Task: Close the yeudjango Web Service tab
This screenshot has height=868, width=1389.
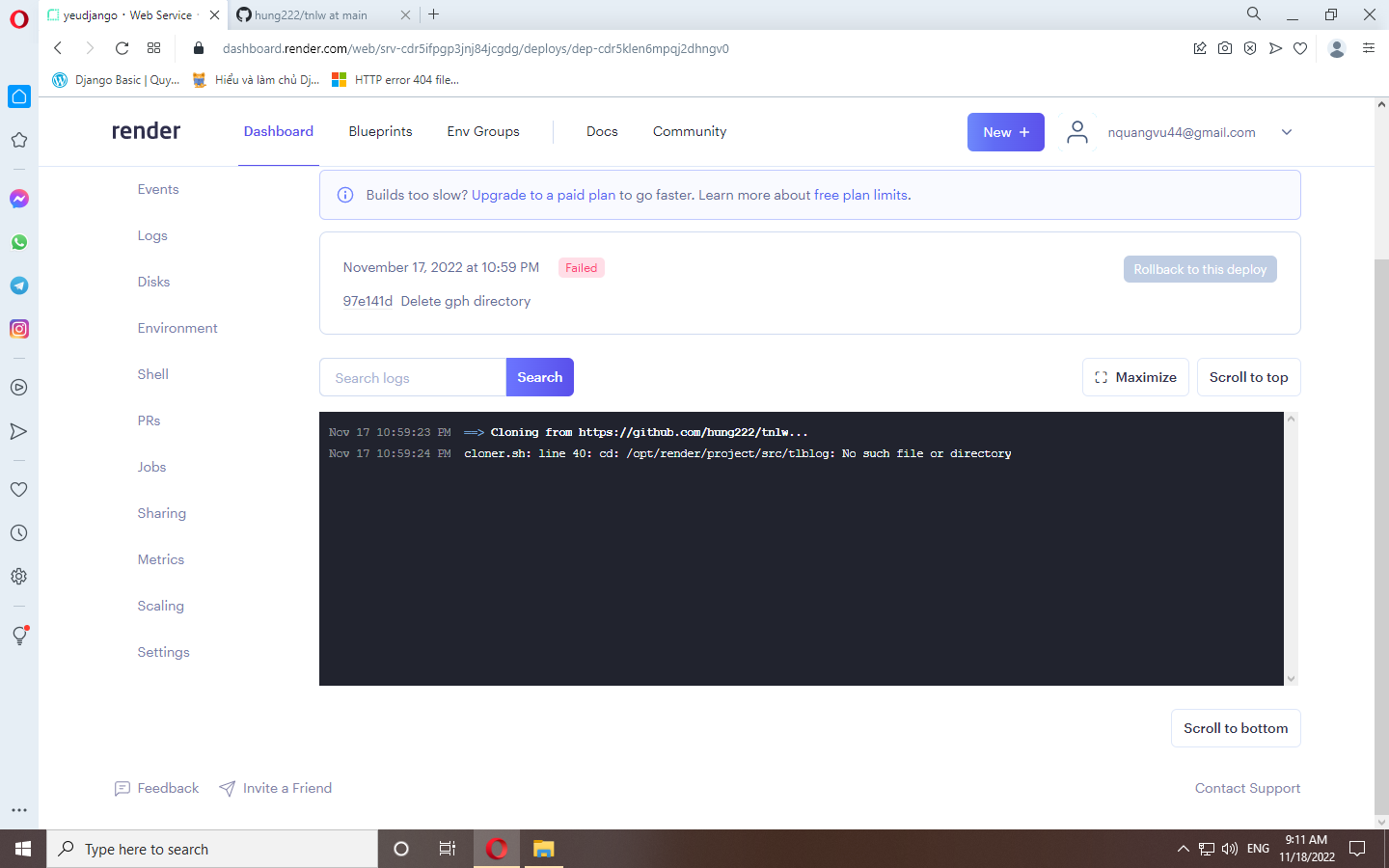Action: [214, 15]
